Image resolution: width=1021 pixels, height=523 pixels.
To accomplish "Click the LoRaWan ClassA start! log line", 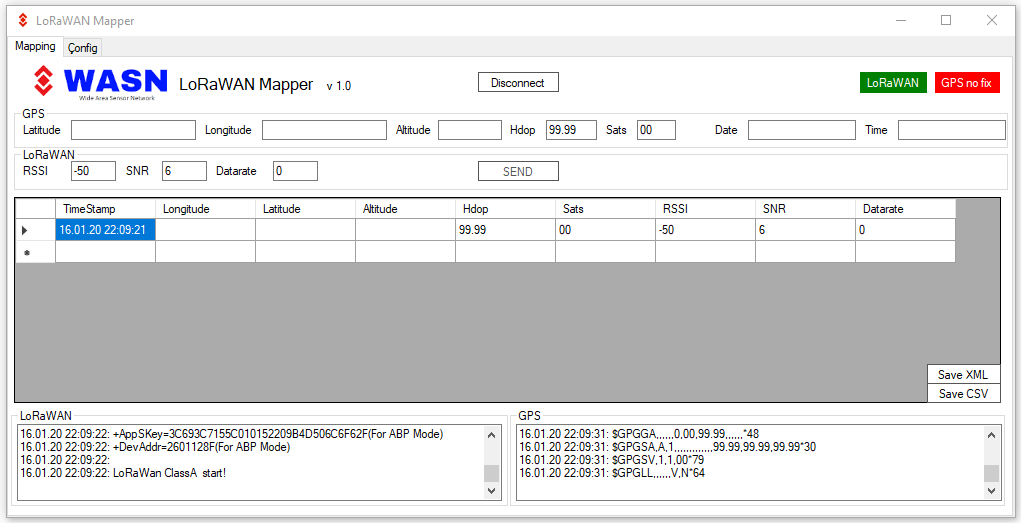I will [x=123, y=473].
